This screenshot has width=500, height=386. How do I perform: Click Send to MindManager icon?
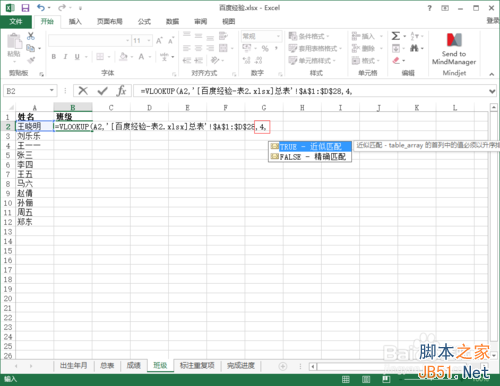[x=454, y=40]
